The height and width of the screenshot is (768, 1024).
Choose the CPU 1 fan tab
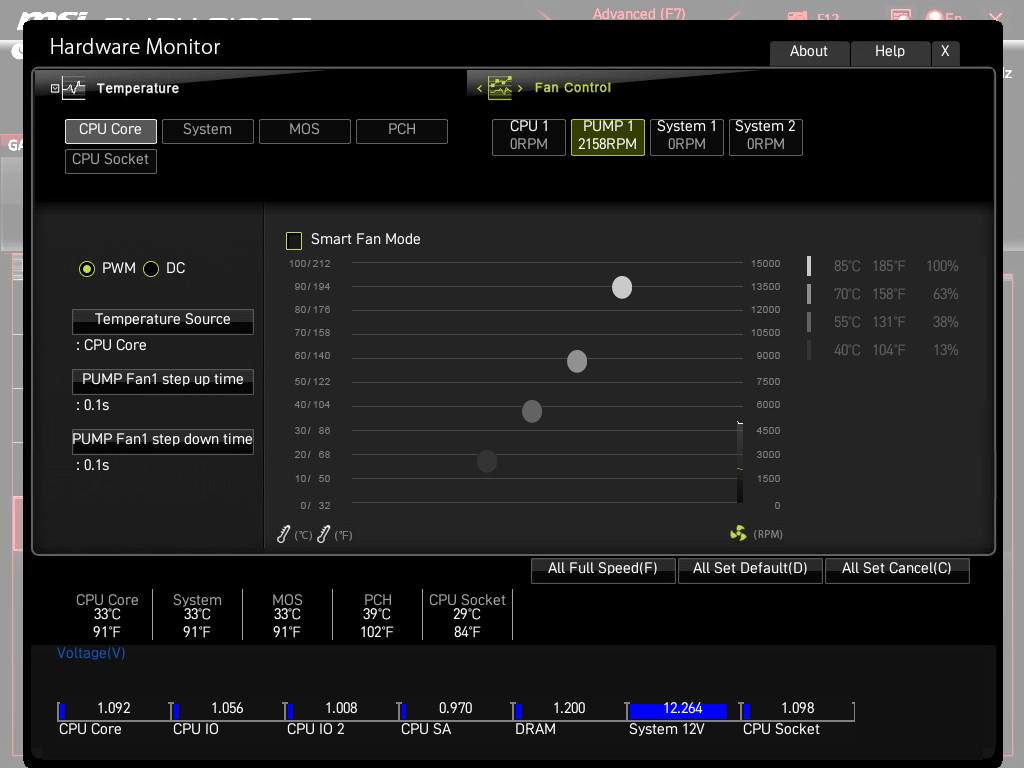click(529, 136)
